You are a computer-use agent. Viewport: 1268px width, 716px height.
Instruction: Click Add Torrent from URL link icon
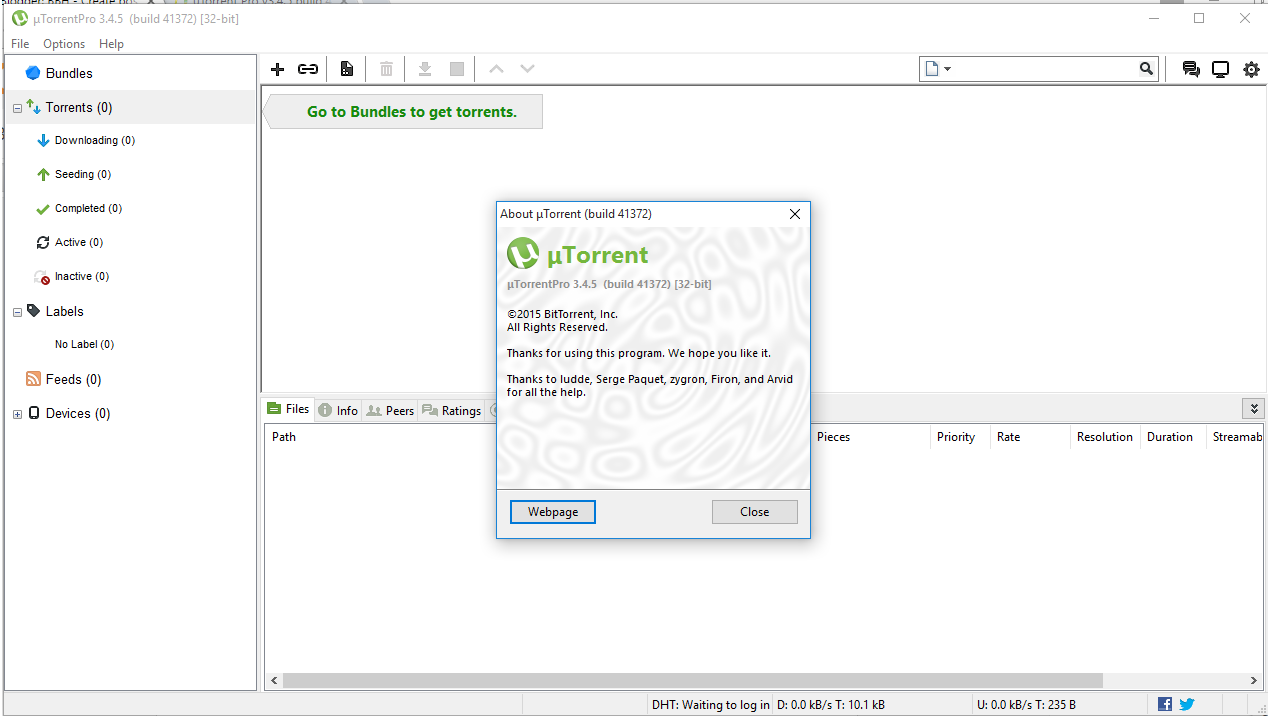[308, 69]
